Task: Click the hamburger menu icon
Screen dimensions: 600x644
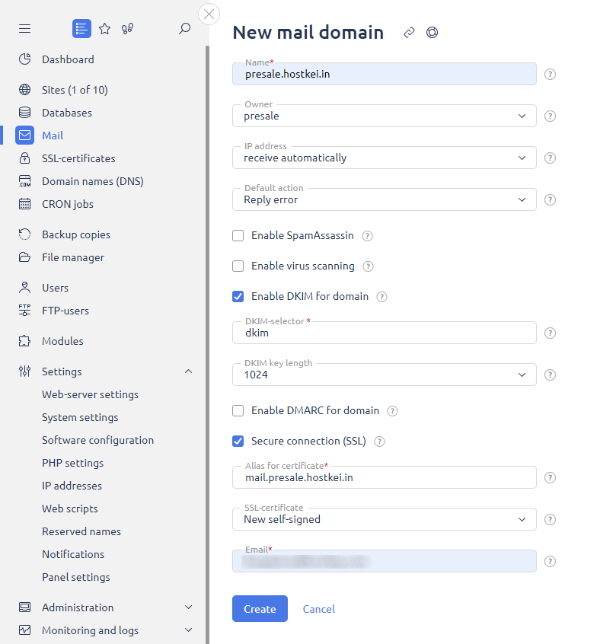Action: pyautogui.click(x=25, y=29)
